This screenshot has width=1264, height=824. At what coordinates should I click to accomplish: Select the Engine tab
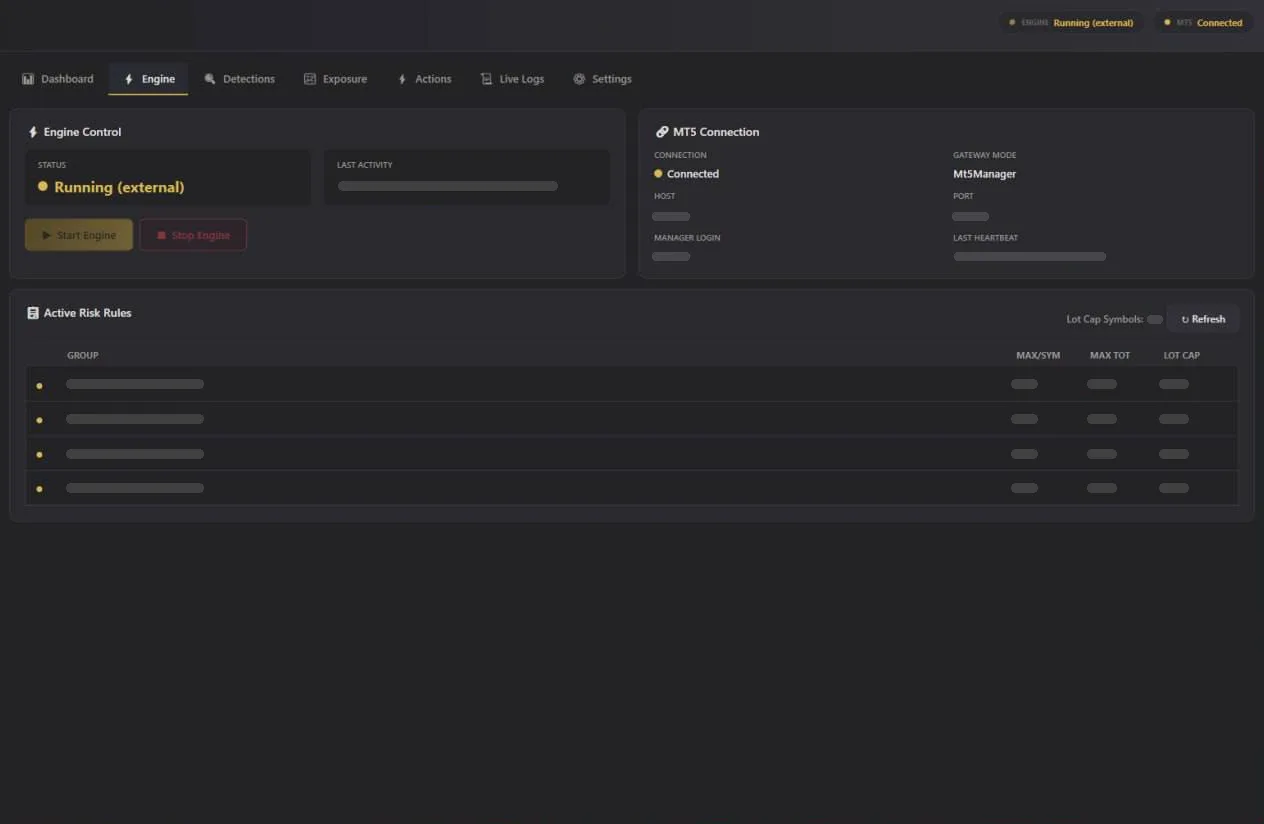pyautogui.click(x=149, y=79)
